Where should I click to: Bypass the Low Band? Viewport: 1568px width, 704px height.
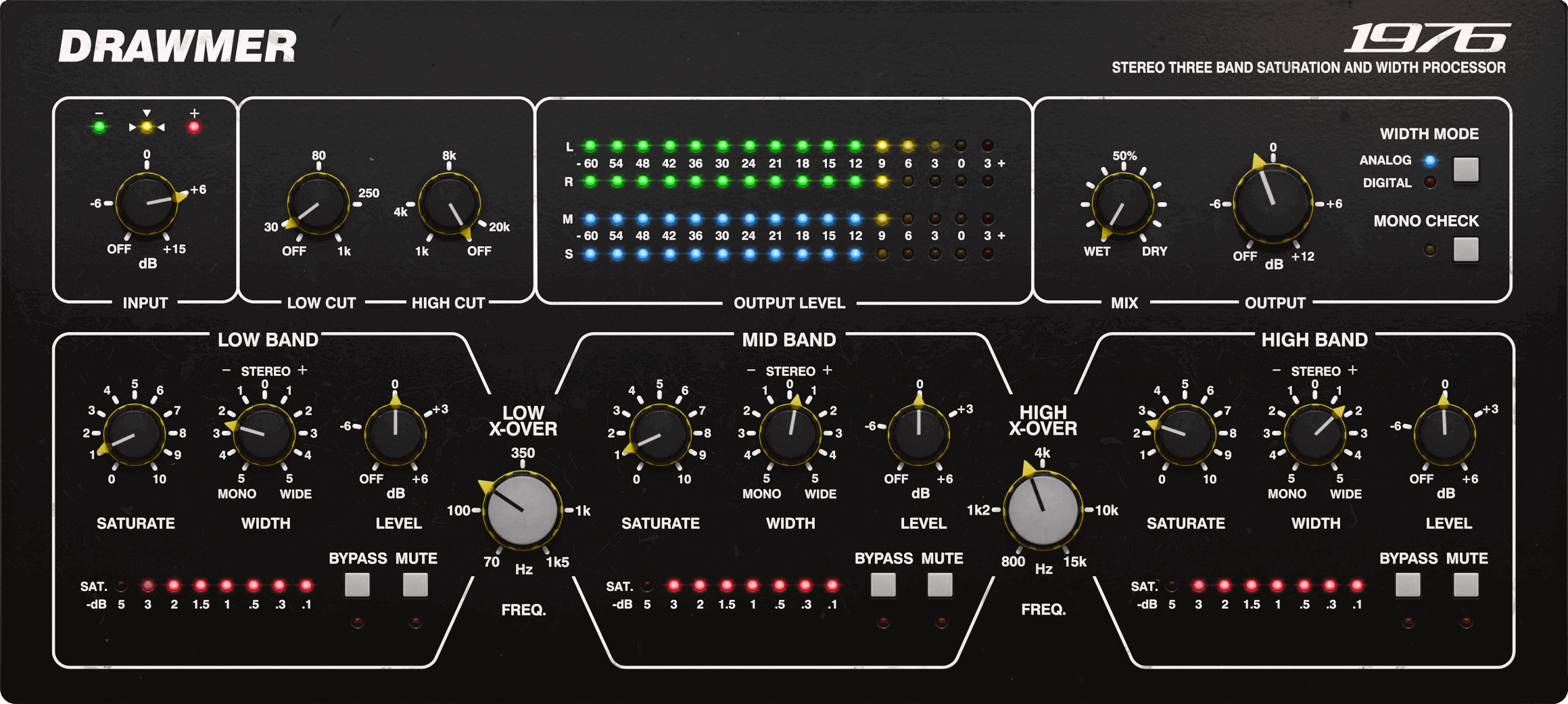tap(357, 585)
